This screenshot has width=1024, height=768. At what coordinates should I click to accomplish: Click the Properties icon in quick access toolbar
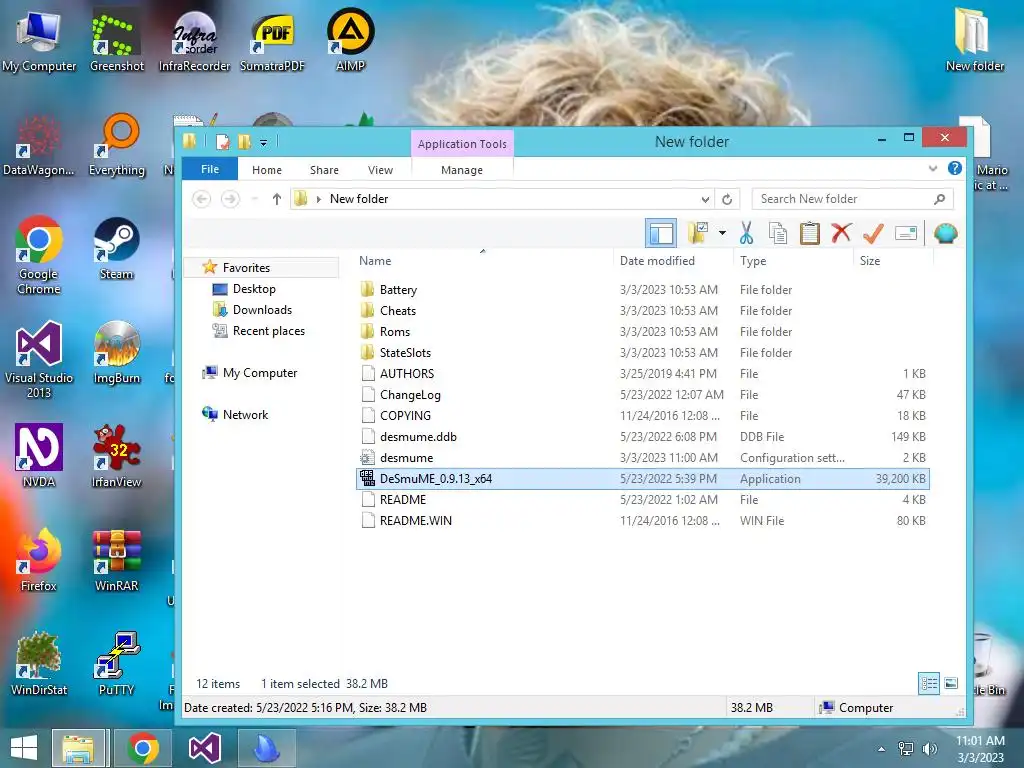(x=223, y=141)
